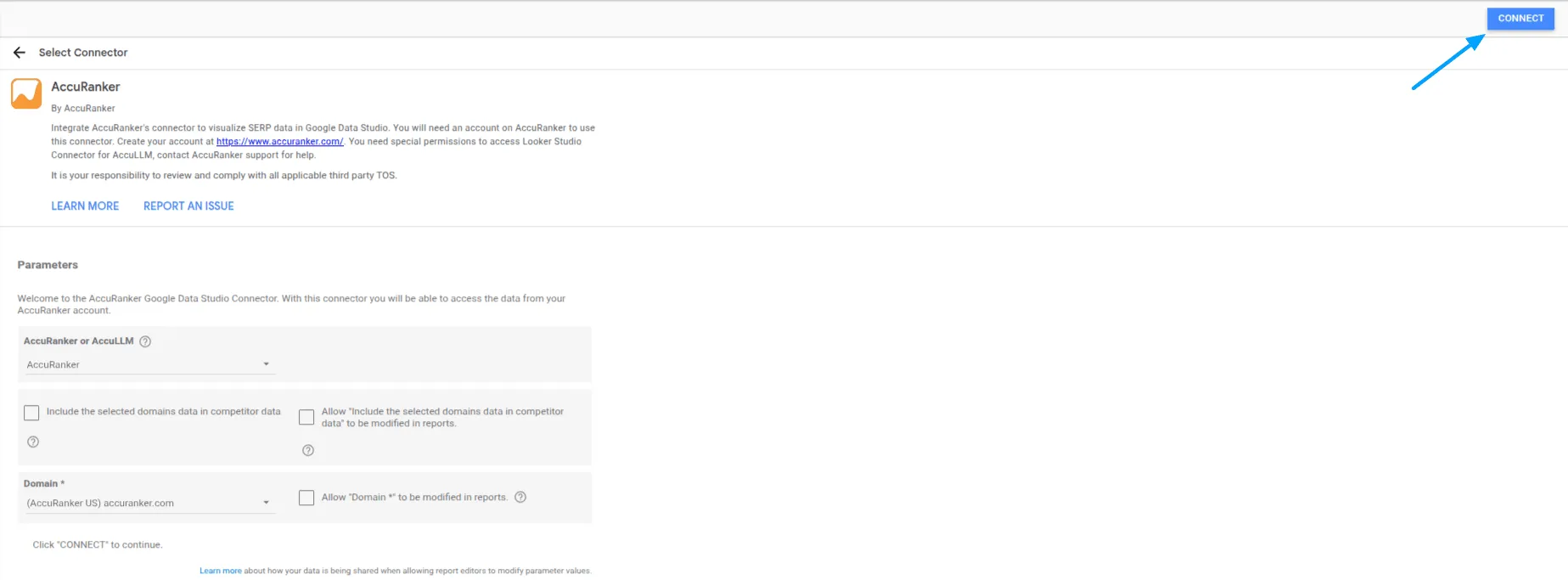Click help icon under the Allow Include modification checkbox
Screen dimensions: 1568x580
point(308,450)
